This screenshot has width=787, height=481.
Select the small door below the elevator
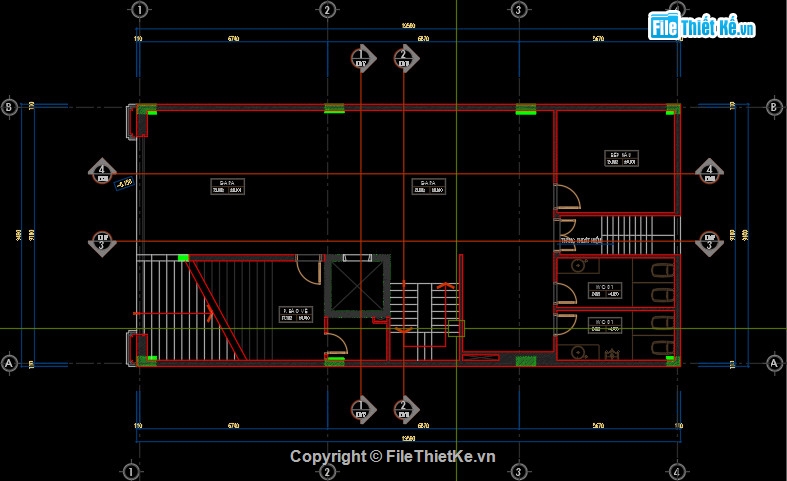click(x=336, y=344)
